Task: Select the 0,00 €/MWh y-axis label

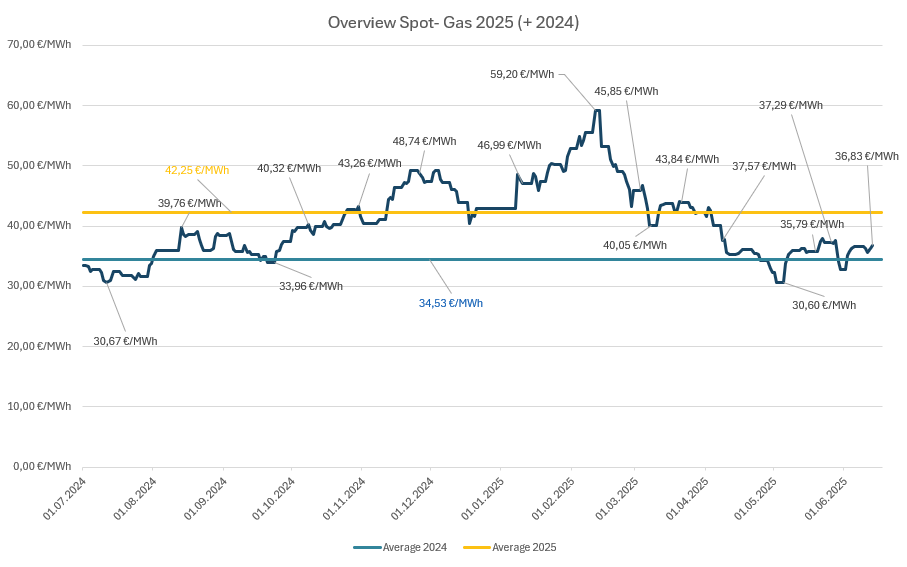Action: click(x=41, y=466)
